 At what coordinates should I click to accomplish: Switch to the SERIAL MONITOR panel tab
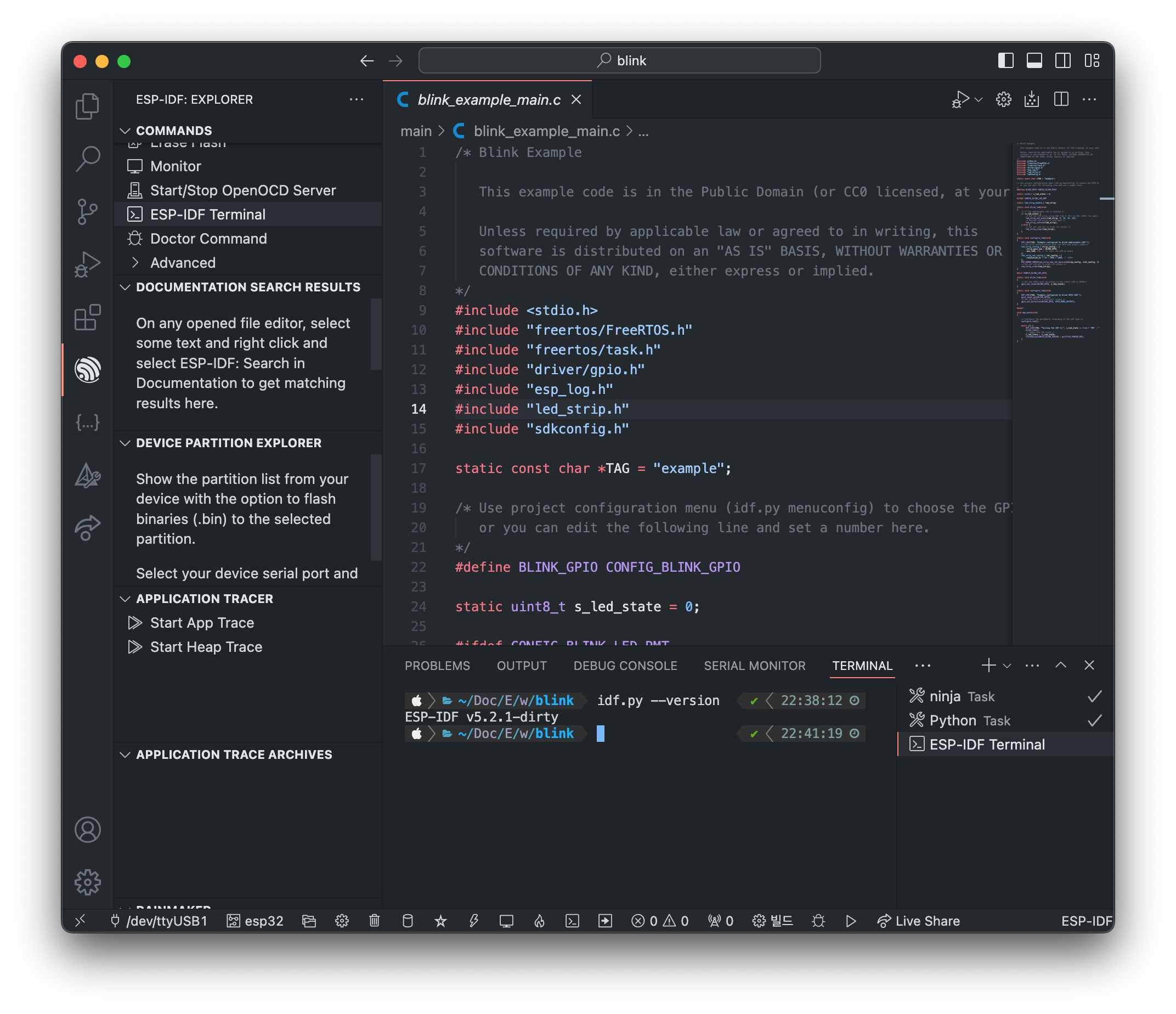754,666
